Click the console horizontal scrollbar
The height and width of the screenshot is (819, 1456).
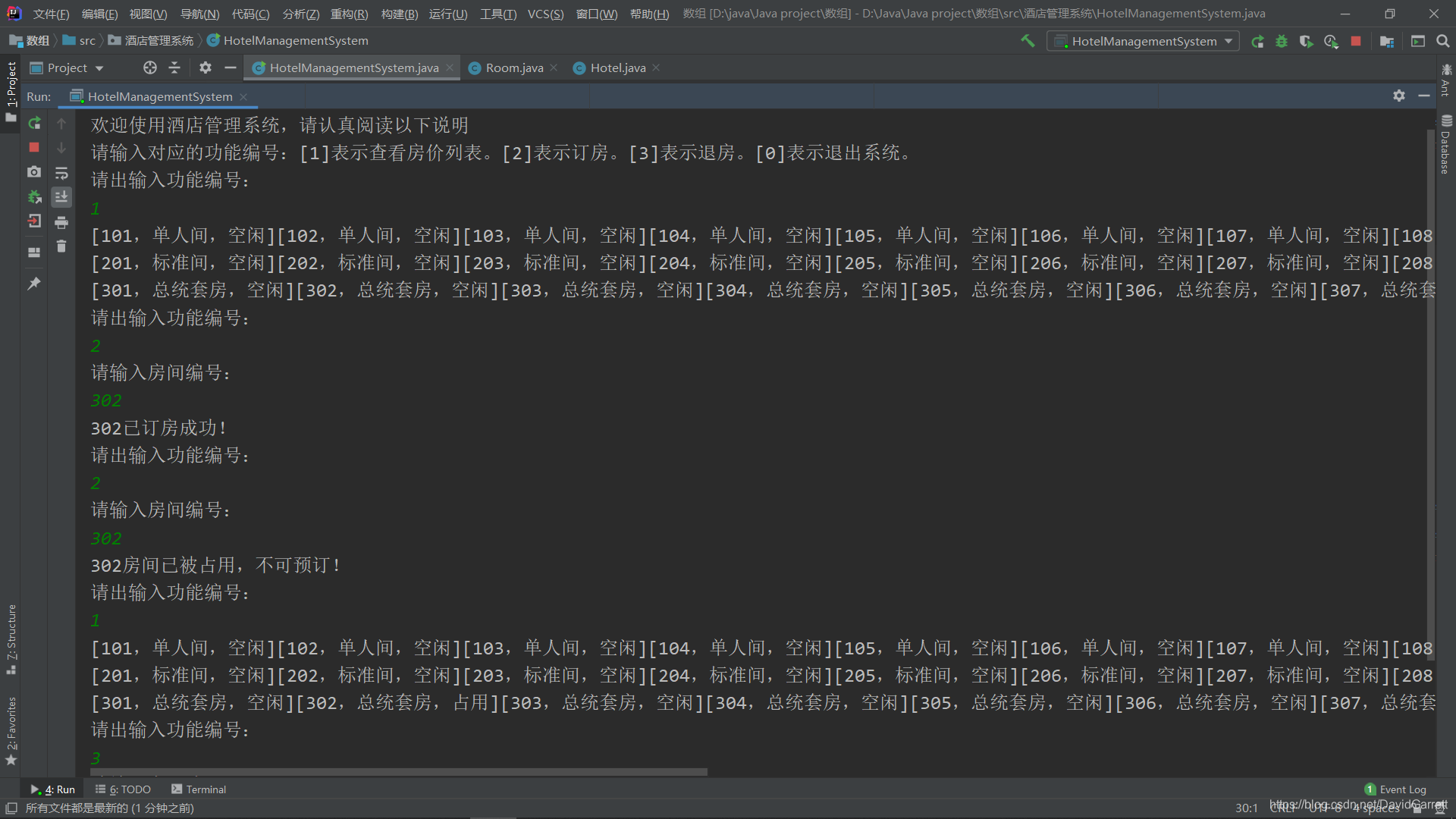pos(399,772)
